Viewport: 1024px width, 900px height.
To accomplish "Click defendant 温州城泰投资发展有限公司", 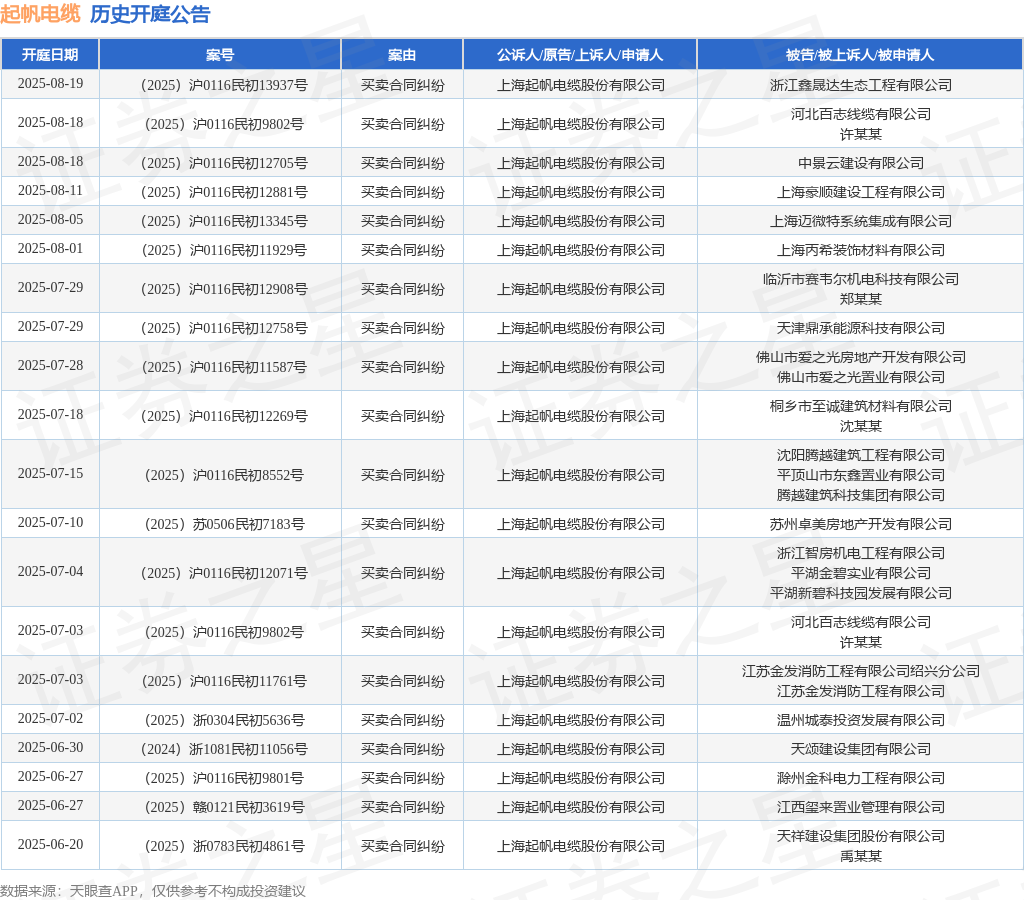I will coord(861,720).
